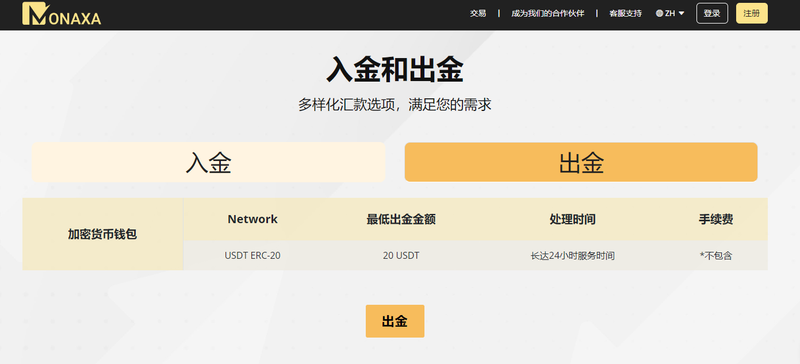This screenshot has height=364, width=800.
Task: Click the 最低出金金额 column header
Action: point(401,220)
